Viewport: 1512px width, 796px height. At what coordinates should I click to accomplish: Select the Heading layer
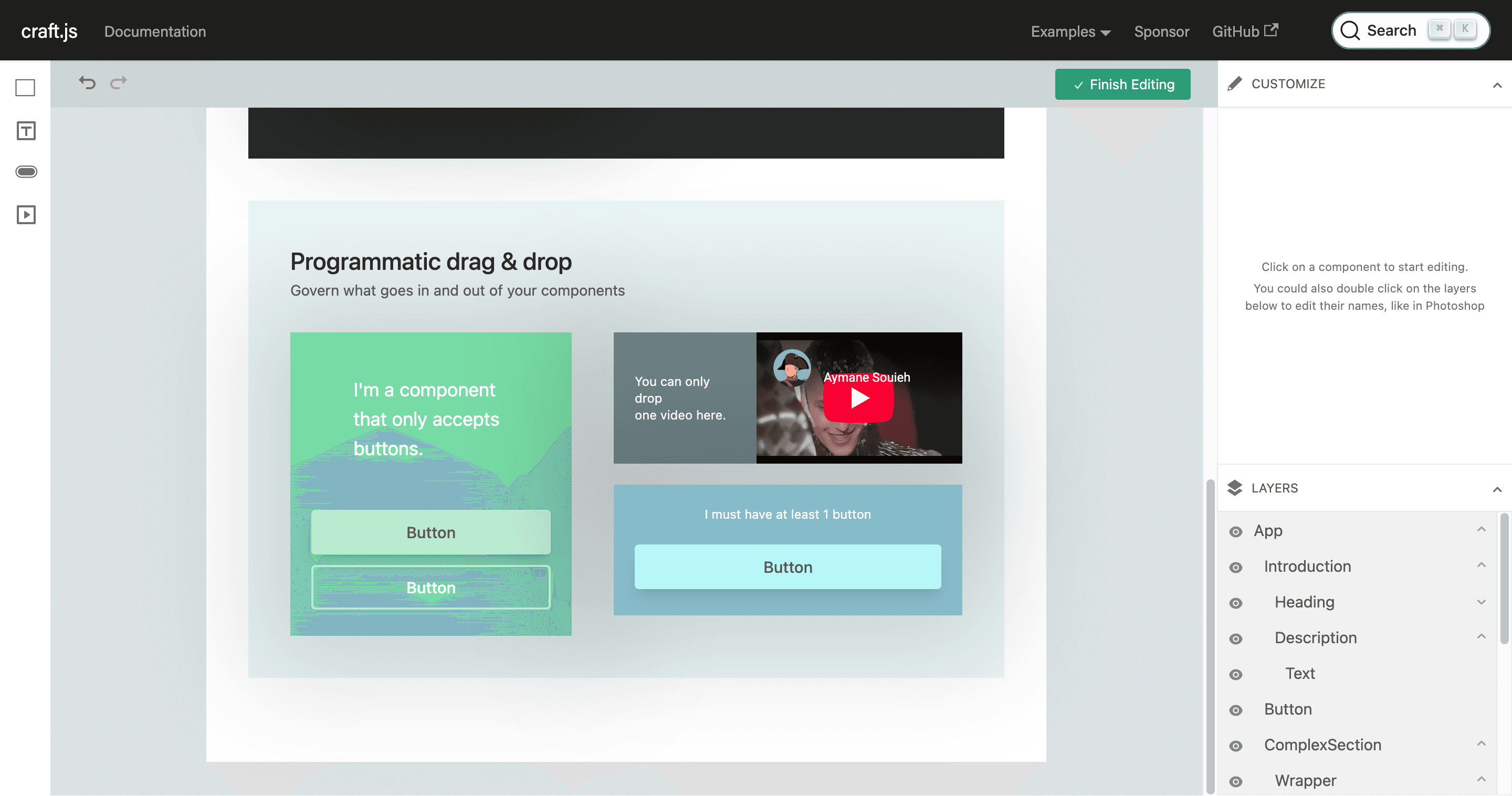(x=1357, y=602)
